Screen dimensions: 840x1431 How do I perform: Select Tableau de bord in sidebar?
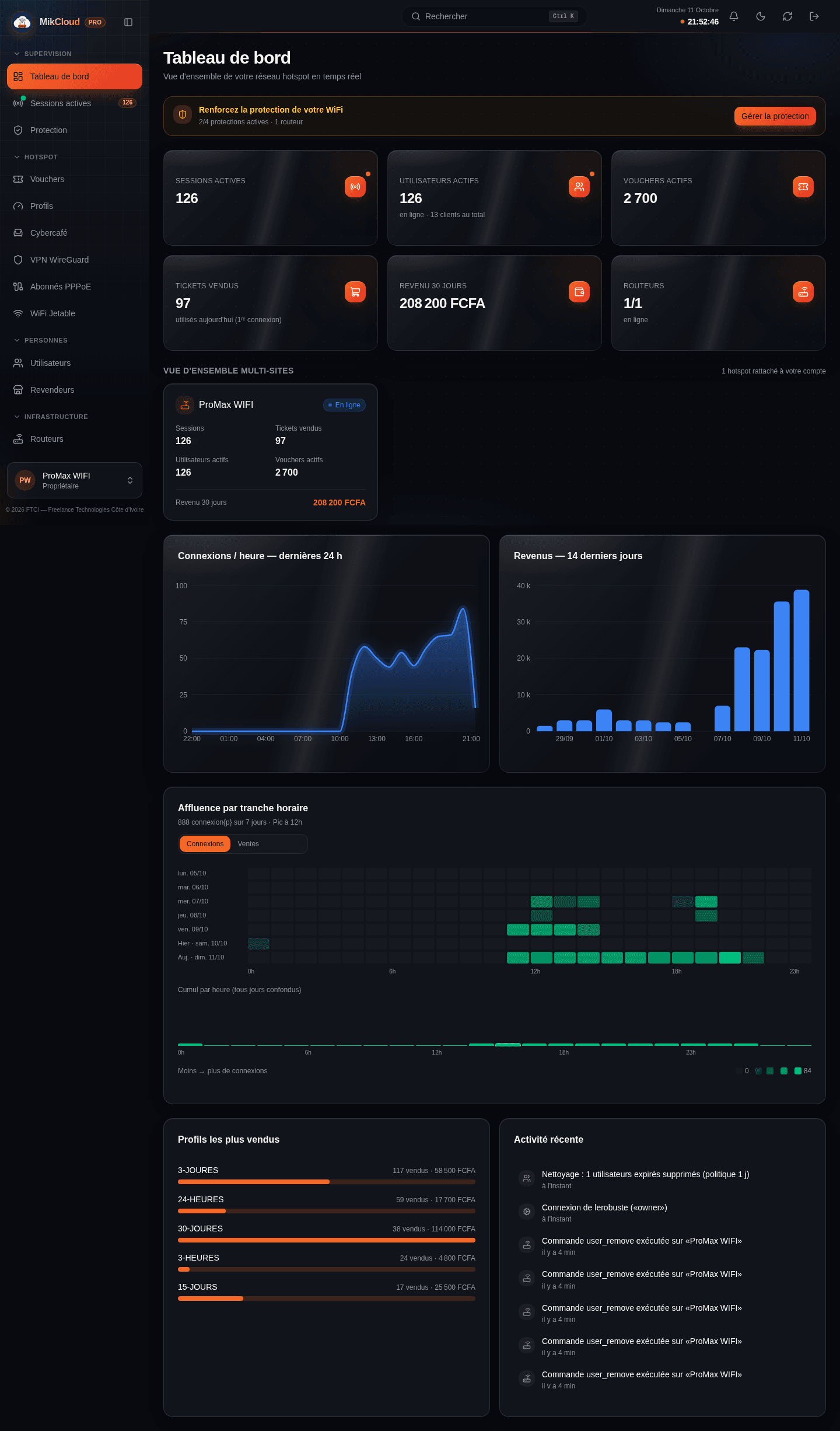pos(75,76)
